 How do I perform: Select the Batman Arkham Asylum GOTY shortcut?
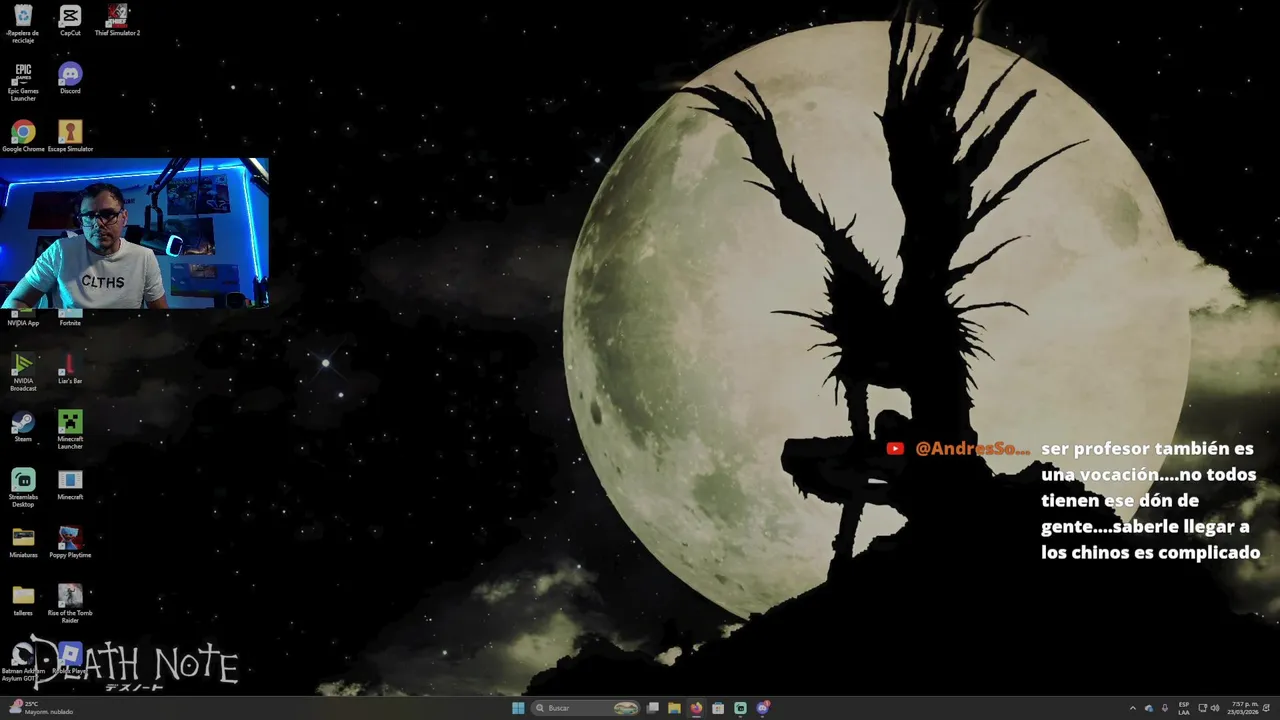coord(22,662)
